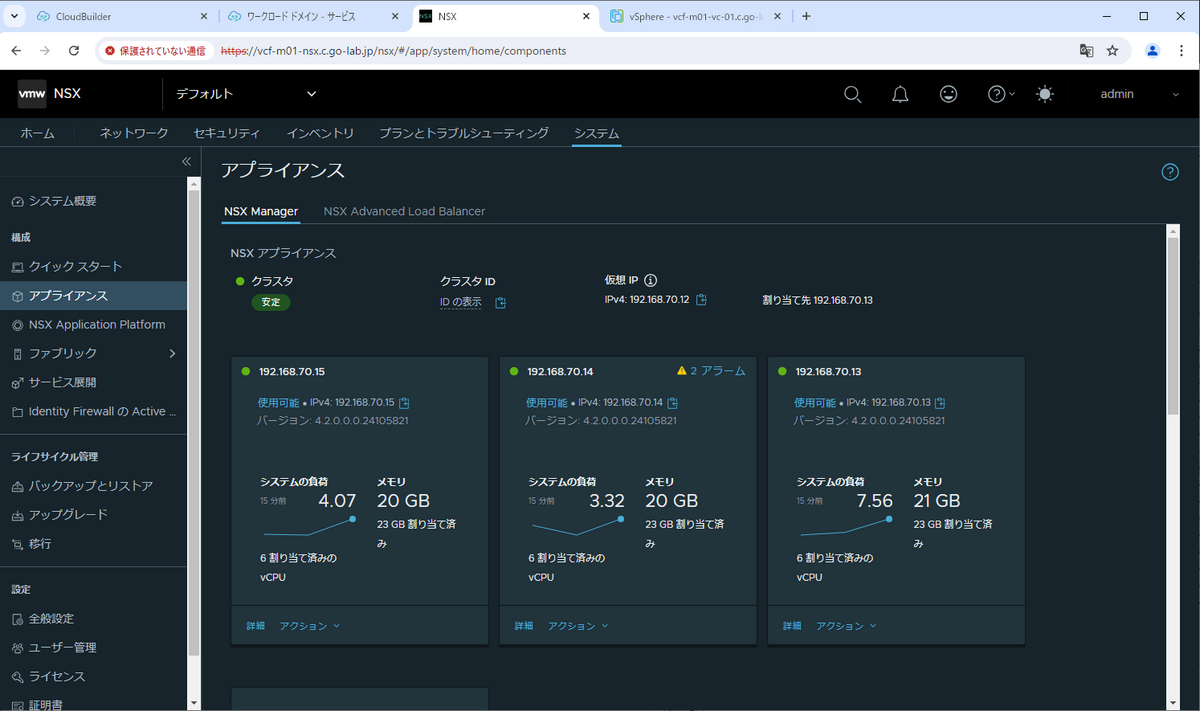This screenshot has height=711, width=1200.
Task: Open the admin user dropdown
Action: tap(1140, 94)
